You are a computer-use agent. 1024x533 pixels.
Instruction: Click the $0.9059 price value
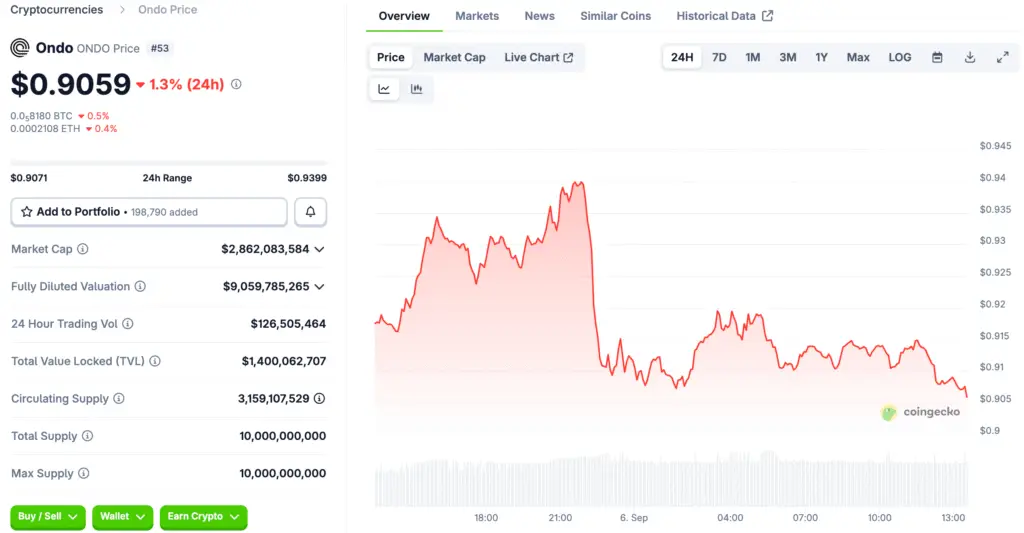[x=71, y=84]
